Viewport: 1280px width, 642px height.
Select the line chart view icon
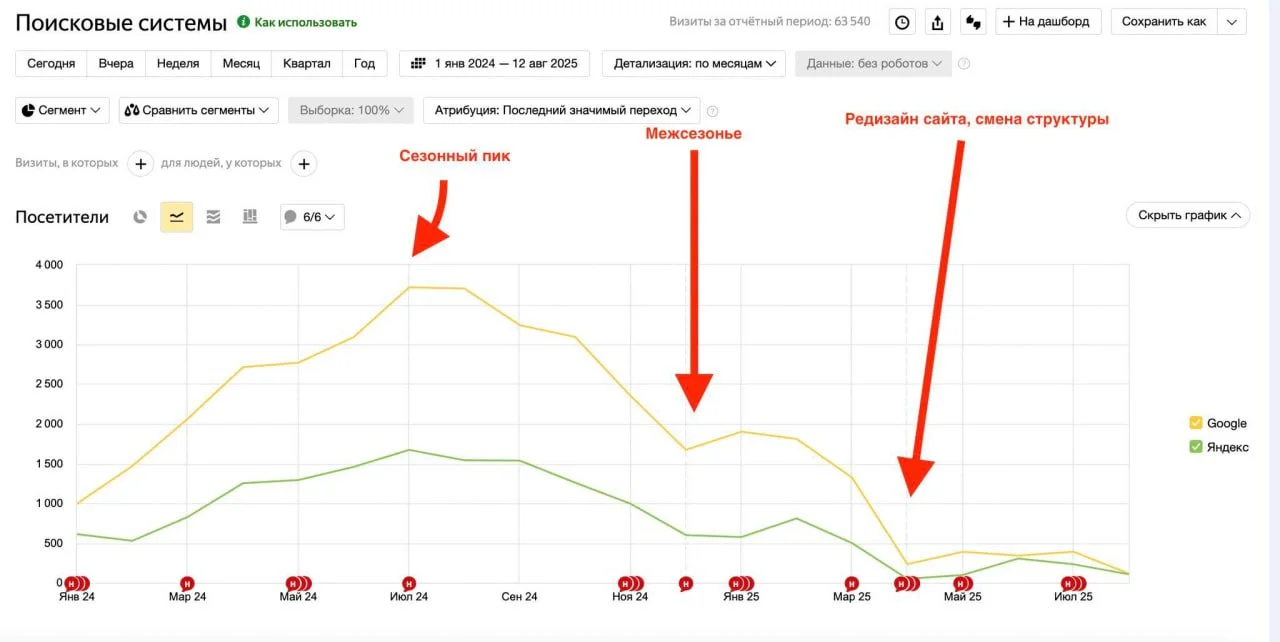(x=177, y=216)
